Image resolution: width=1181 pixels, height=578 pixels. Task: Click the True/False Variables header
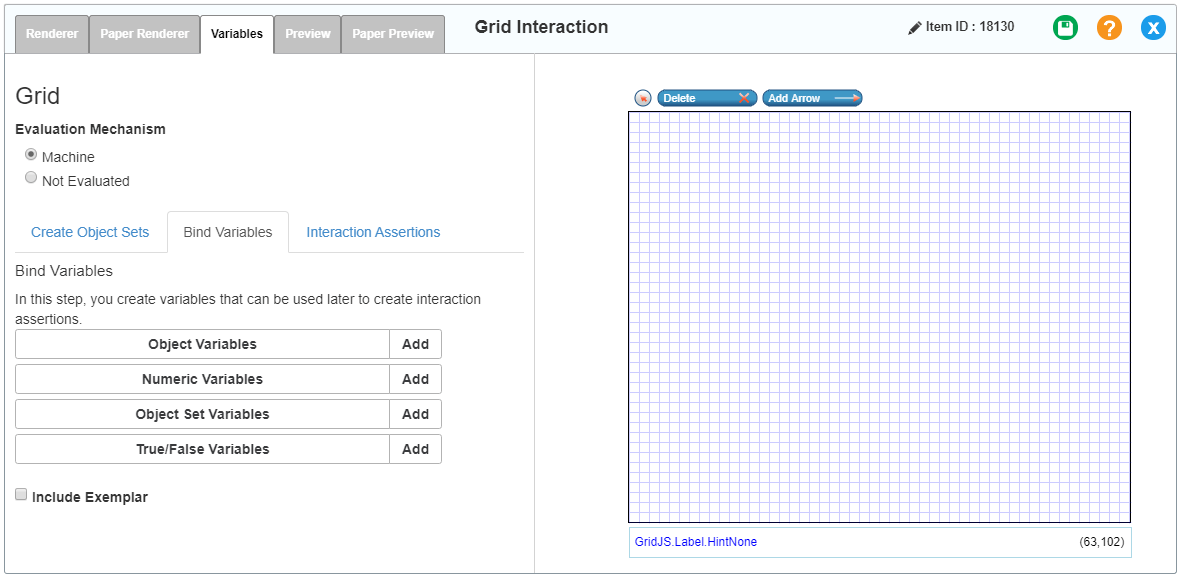coord(203,449)
